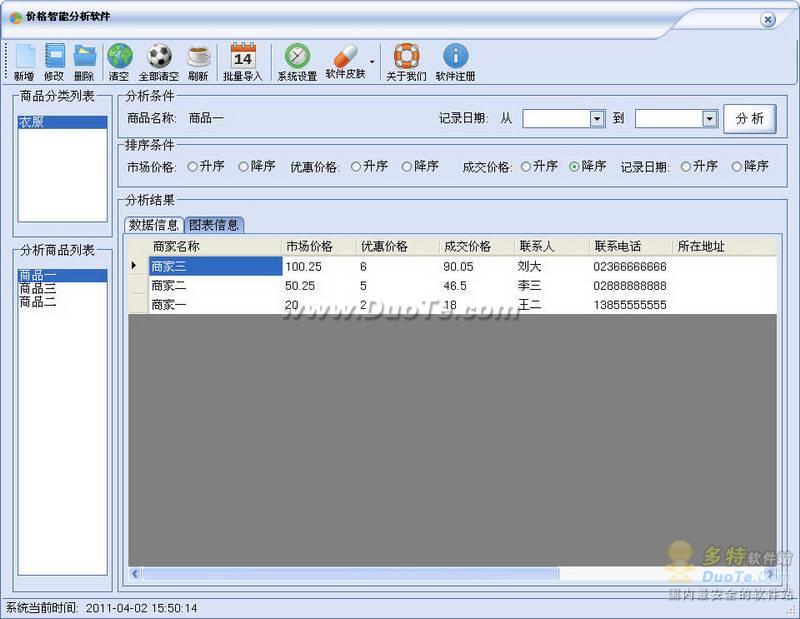Click the 所在地址 column header
Viewport: 800px width, 619px height.
[x=725, y=246]
